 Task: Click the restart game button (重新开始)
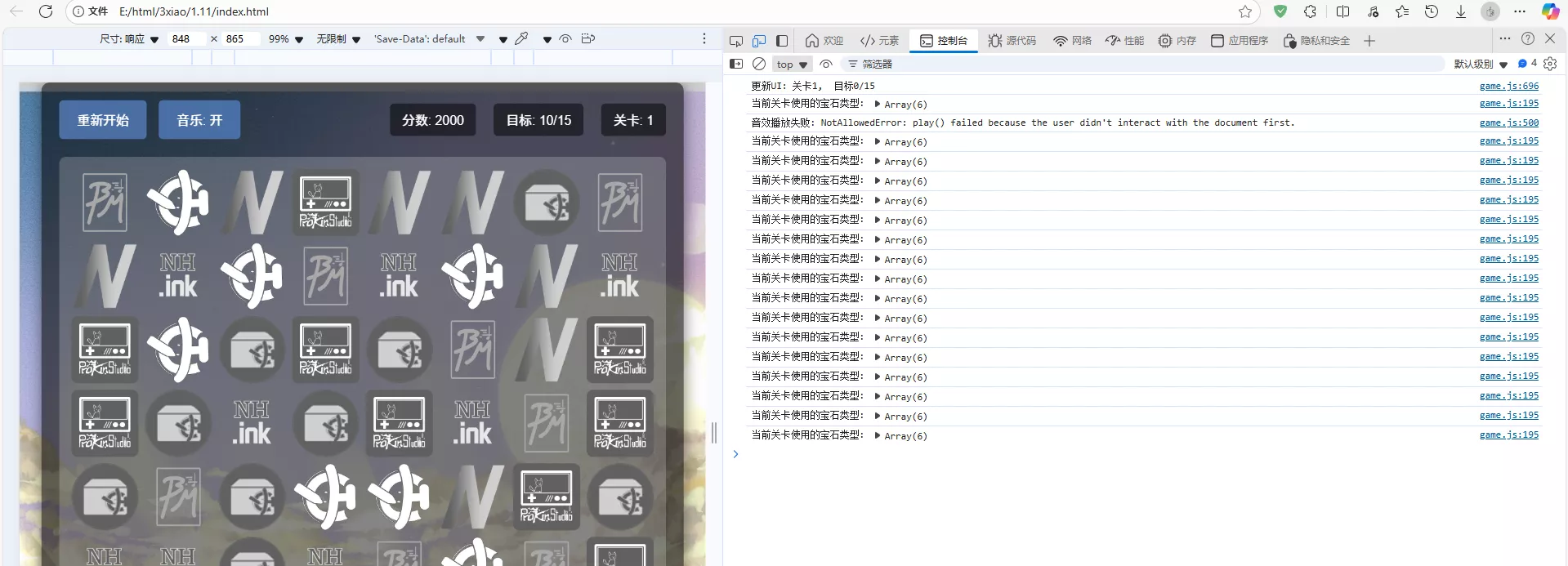coord(103,120)
